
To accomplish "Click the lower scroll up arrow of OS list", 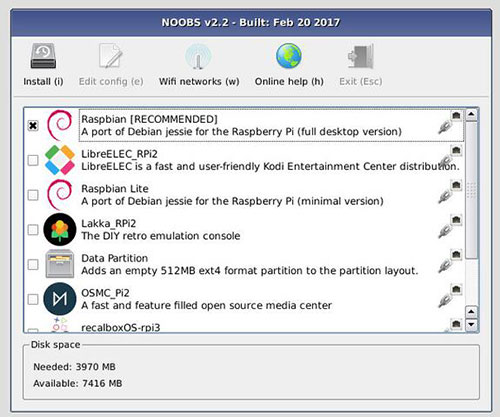I will [x=471, y=312].
